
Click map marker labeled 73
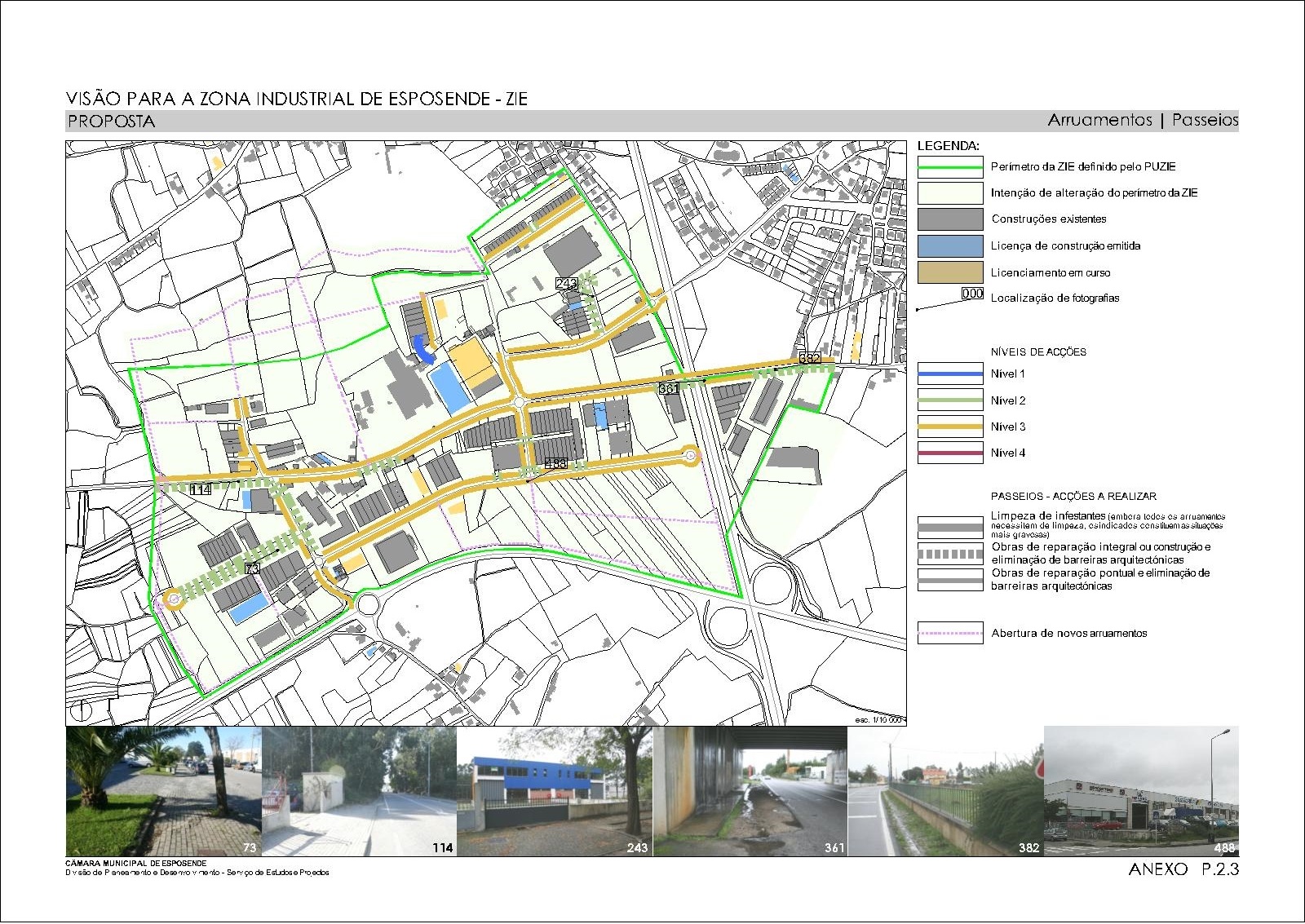pos(252,568)
